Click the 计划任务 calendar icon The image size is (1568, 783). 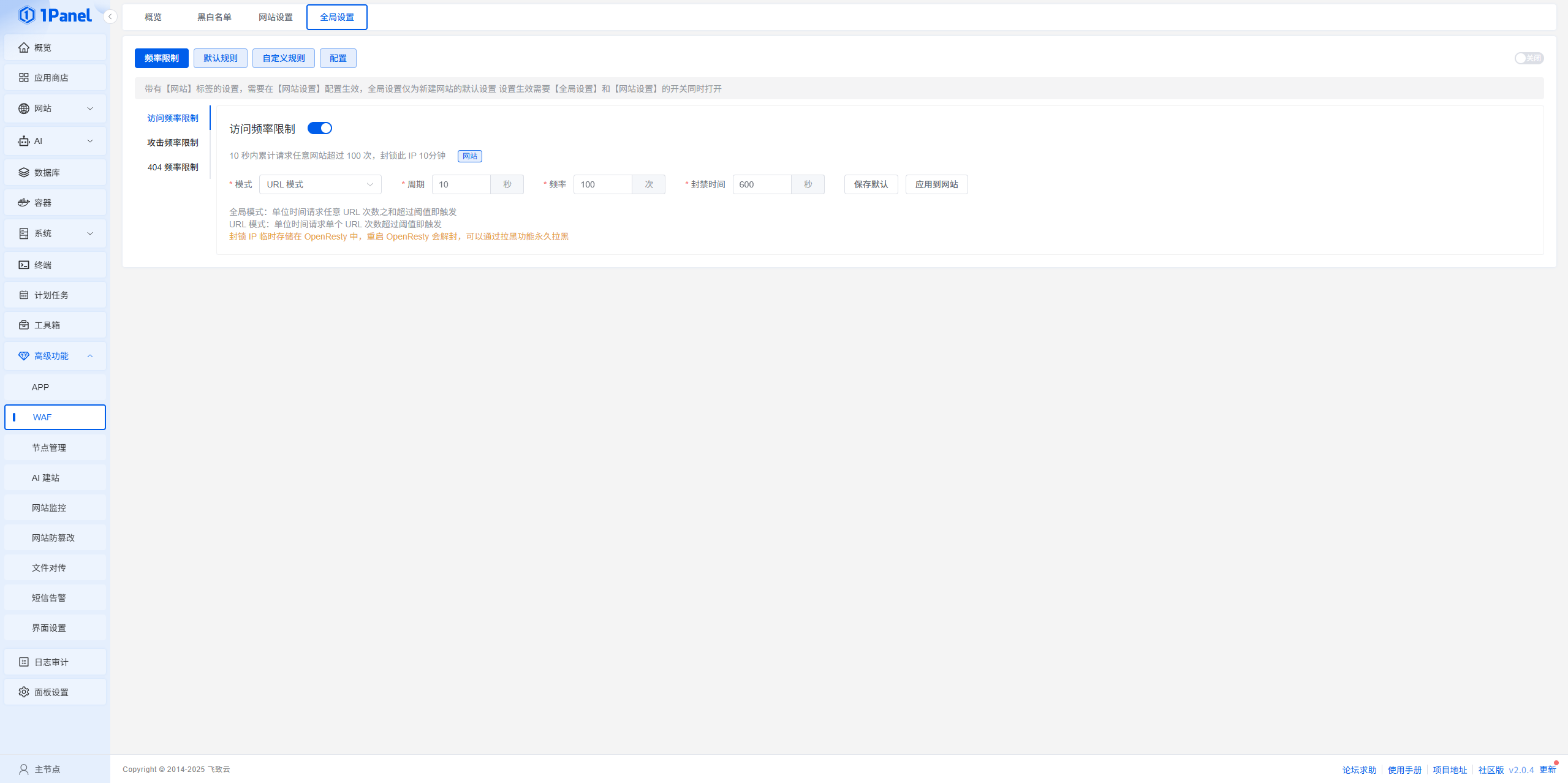pyautogui.click(x=24, y=295)
